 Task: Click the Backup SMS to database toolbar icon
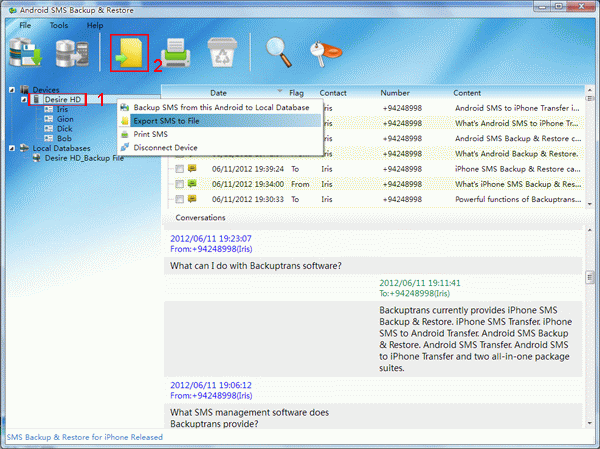click(26, 52)
